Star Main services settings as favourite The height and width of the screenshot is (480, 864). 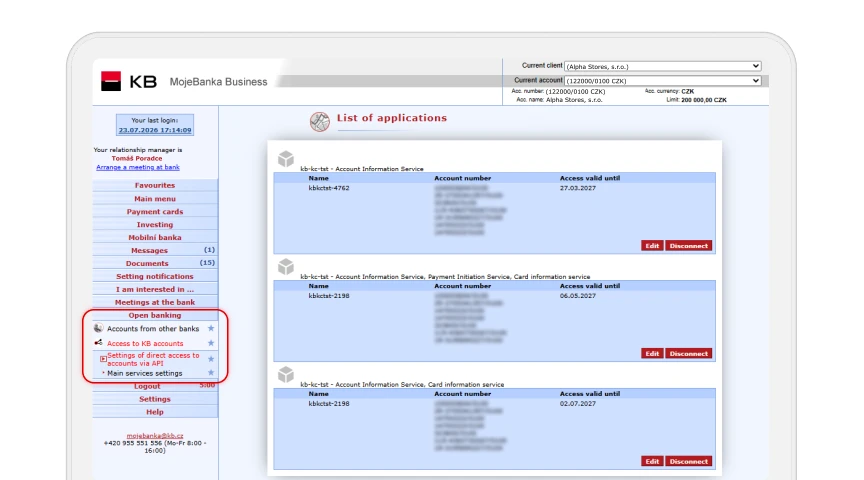click(210, 373)
